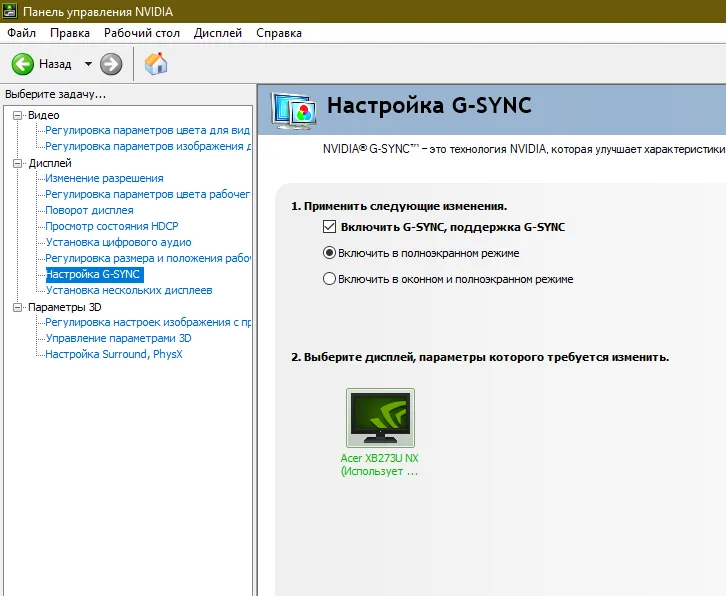This screenshot has width=726, height=596.
Task: Open the Рабочий стол menu
Action: (142, 33)
